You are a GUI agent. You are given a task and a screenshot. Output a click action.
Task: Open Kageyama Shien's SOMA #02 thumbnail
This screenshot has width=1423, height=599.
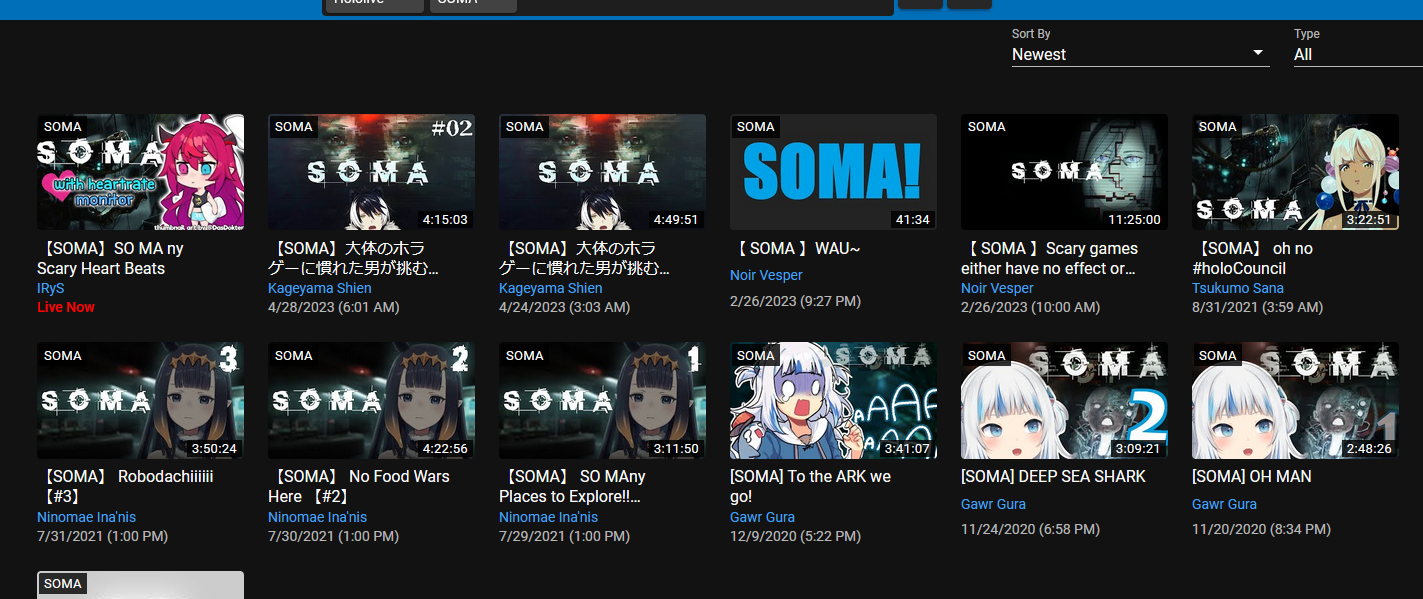[x=371, y=172]
